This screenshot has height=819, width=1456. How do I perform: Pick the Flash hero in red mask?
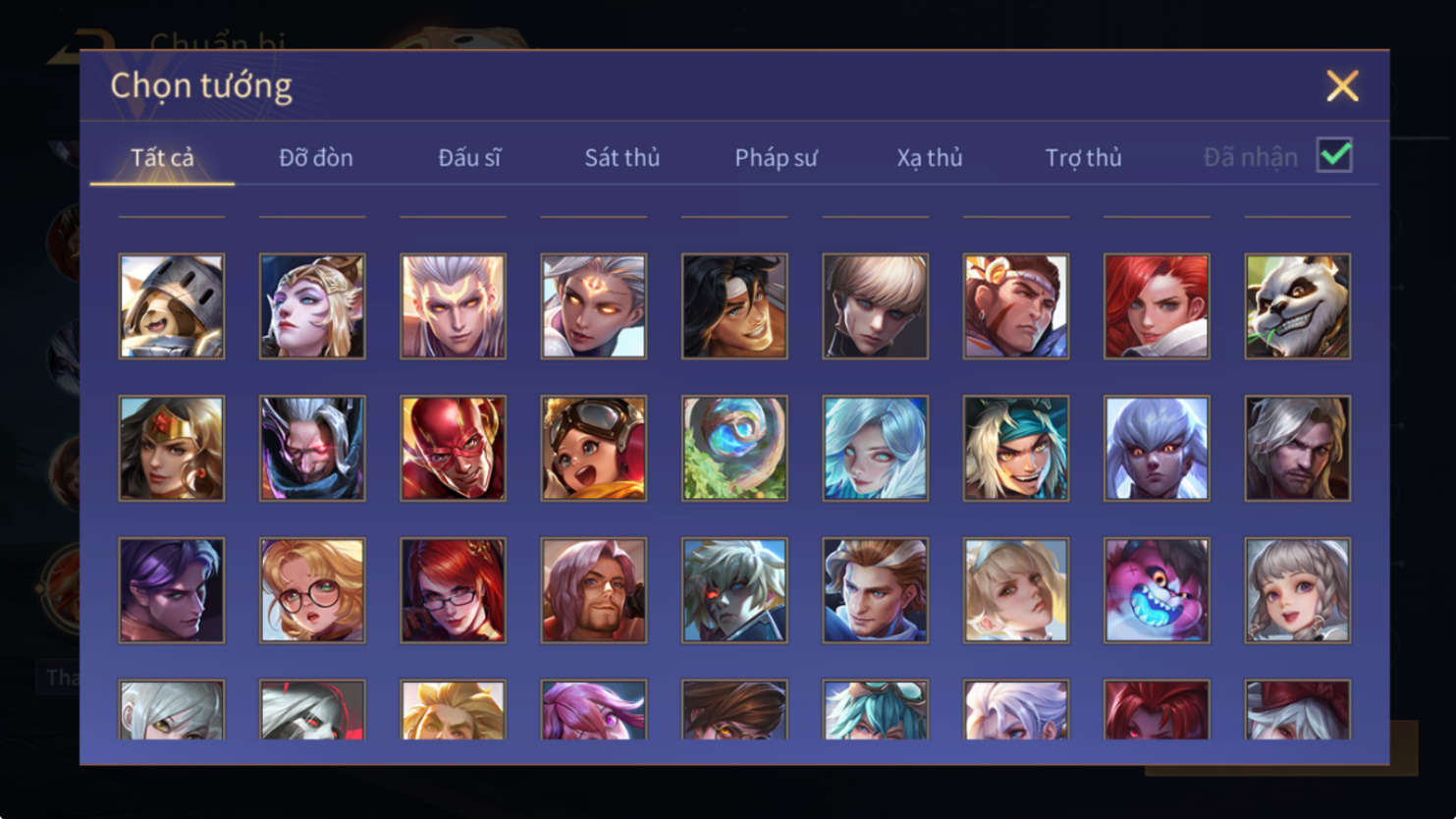point(453,449)
